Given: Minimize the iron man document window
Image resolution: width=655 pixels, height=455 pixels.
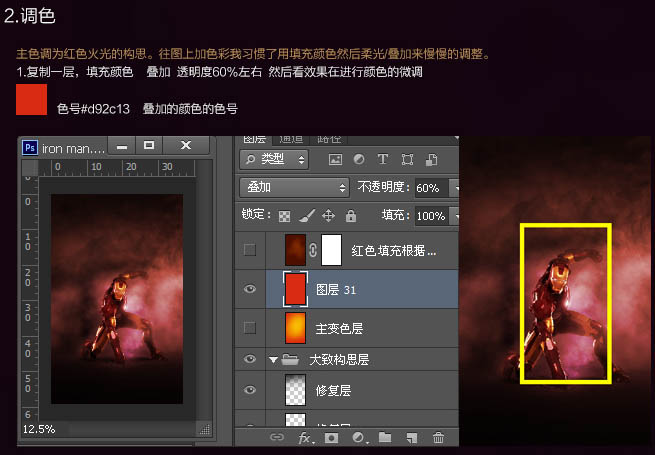Looking at the screenshot, I should point(122,146).
